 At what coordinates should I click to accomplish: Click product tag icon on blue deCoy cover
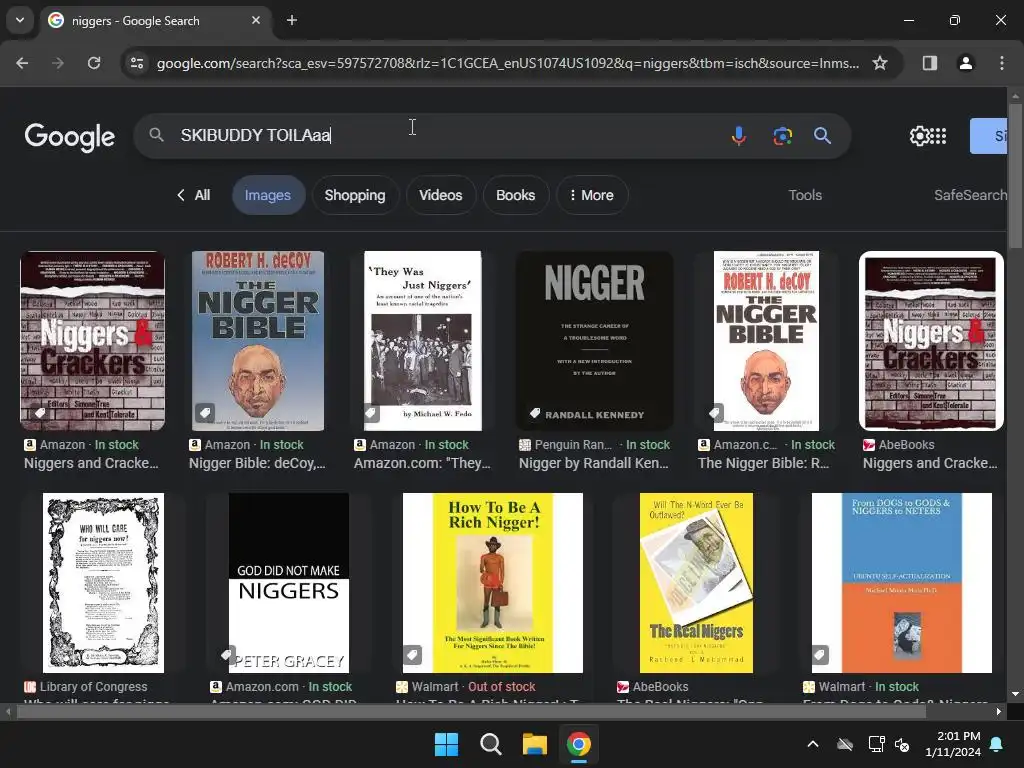[x=204, y=413]
